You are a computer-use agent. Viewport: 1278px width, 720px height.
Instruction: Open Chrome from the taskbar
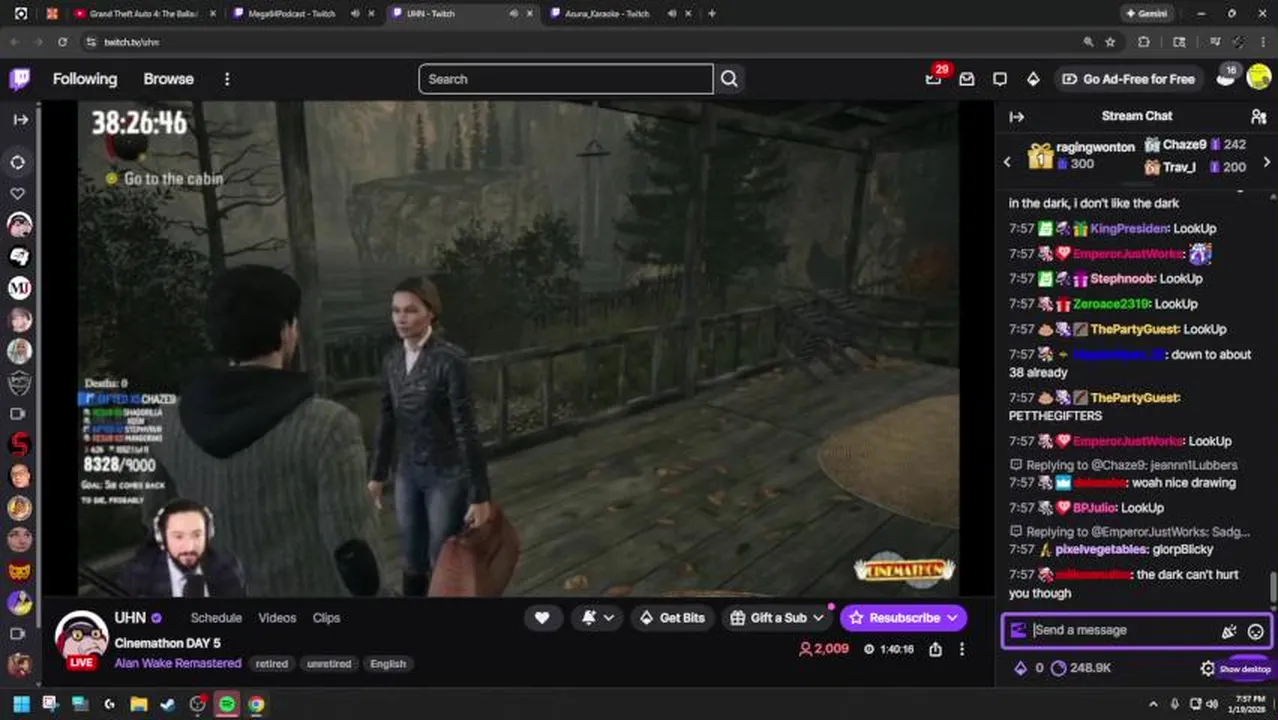pos(256,704)
